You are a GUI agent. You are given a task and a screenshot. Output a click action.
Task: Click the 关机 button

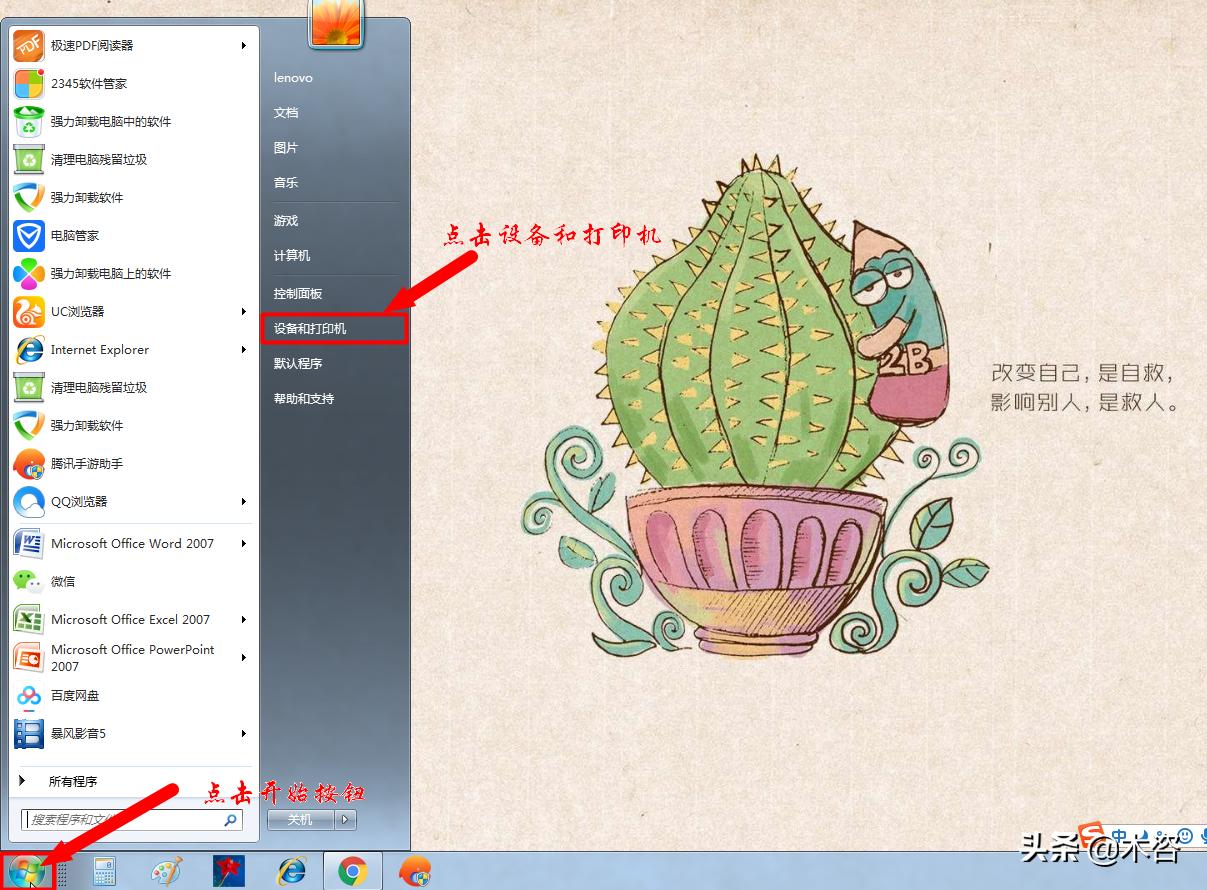298,819
